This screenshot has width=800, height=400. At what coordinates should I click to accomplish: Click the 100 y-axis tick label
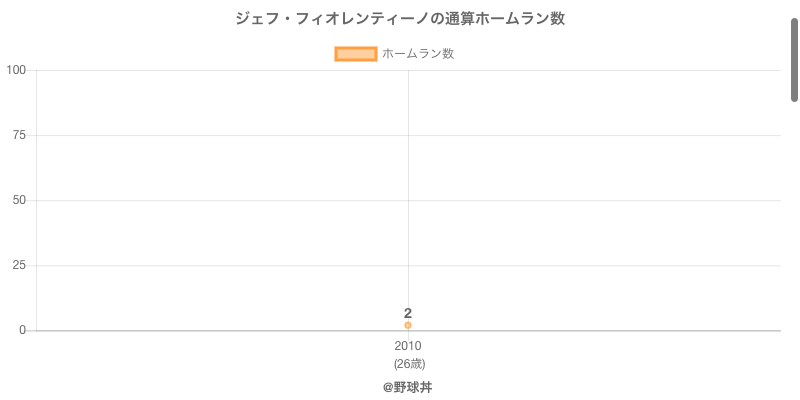point(16,70)
